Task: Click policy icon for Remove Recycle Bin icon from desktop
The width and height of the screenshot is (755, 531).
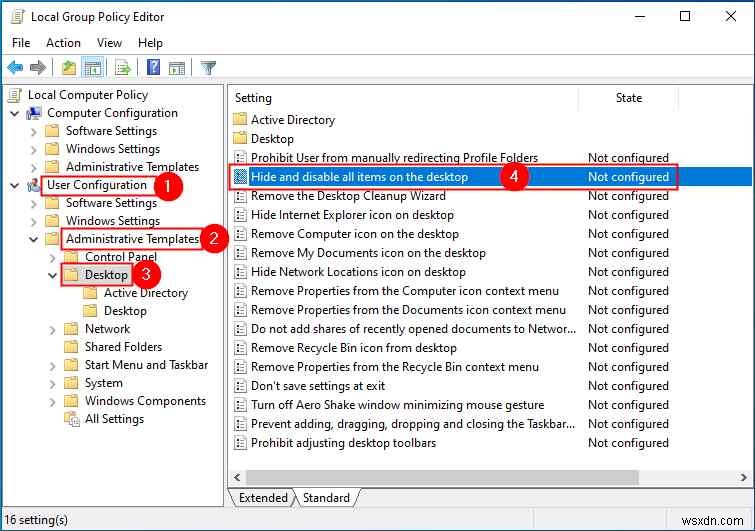Action: pyautogui.click(x=240, y=348)
